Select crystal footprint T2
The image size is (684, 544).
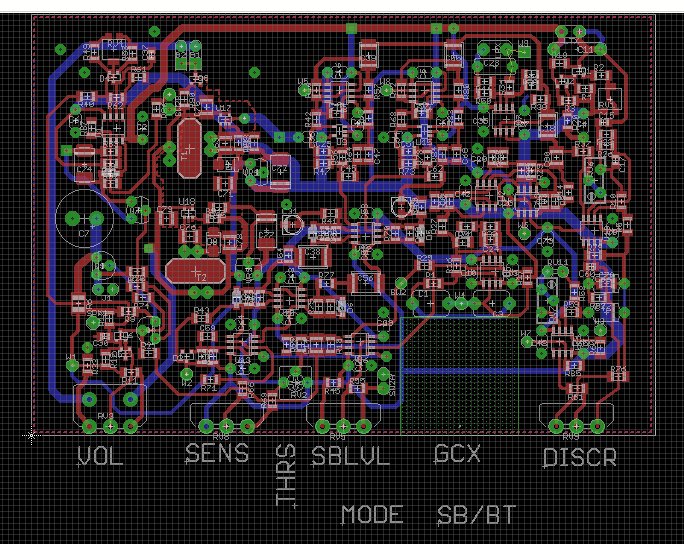196,271
